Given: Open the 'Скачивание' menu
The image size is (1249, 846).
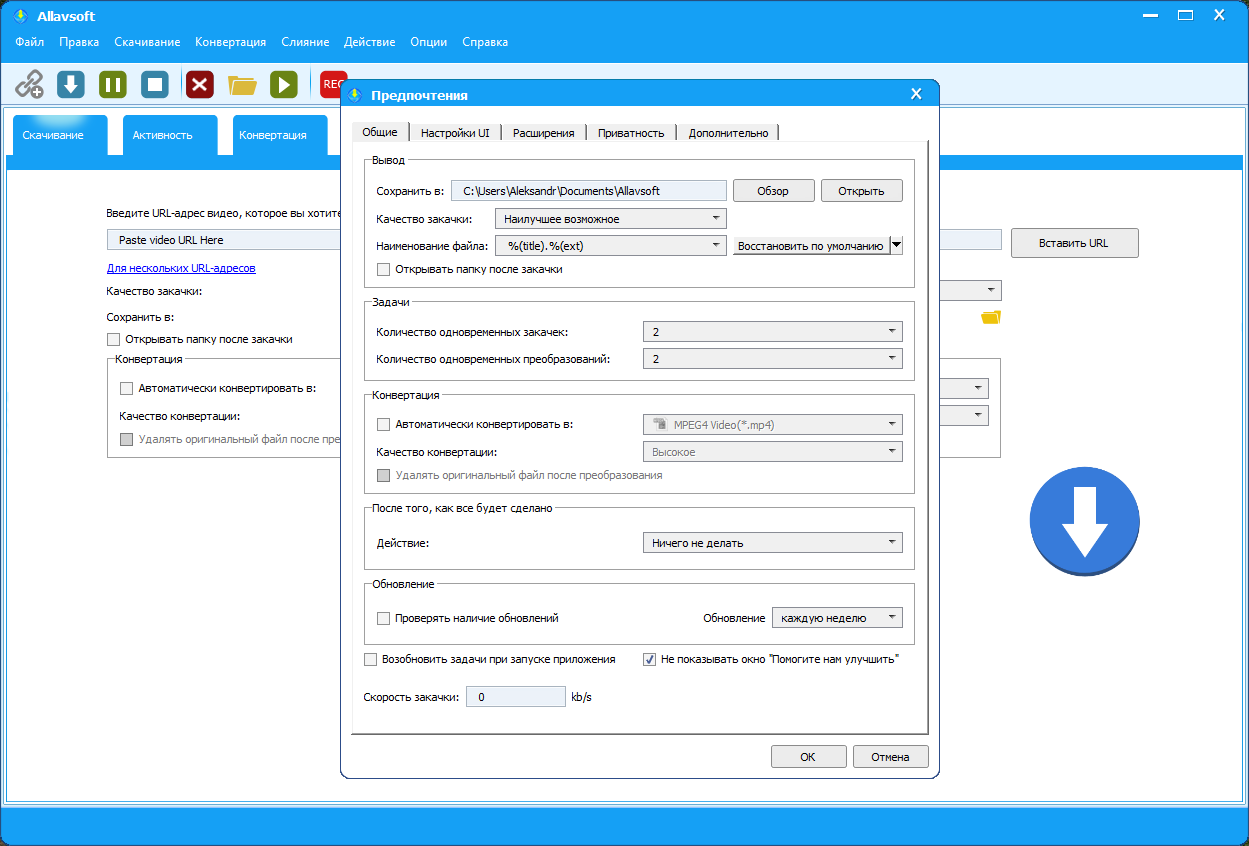Looking at the screenshot, I should click(x=147, y=42).
